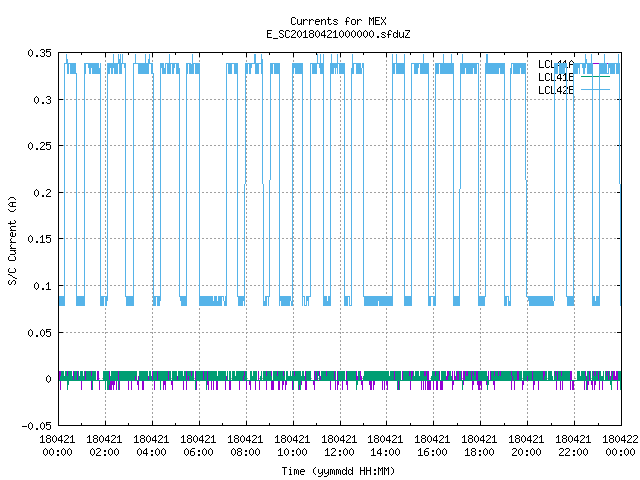
Task: Click the 06:00 x-axis time label
Action: (198, 452)
